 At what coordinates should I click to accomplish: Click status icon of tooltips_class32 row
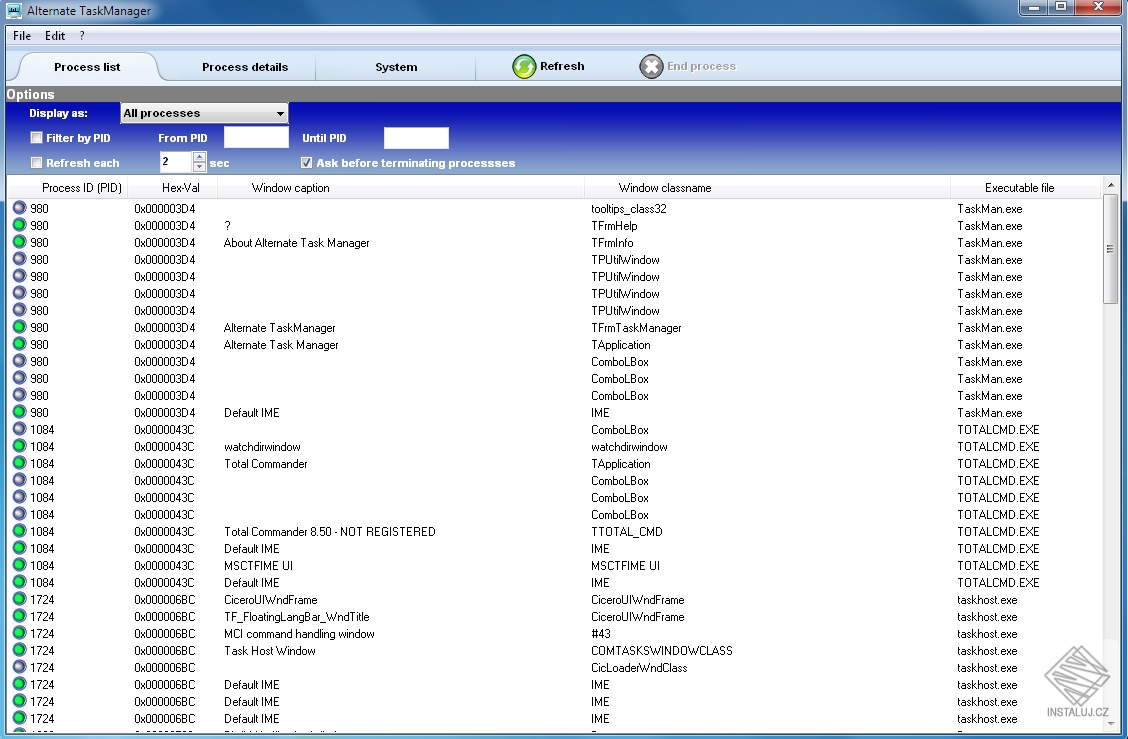pyautogui.click(x=19, y=208)
